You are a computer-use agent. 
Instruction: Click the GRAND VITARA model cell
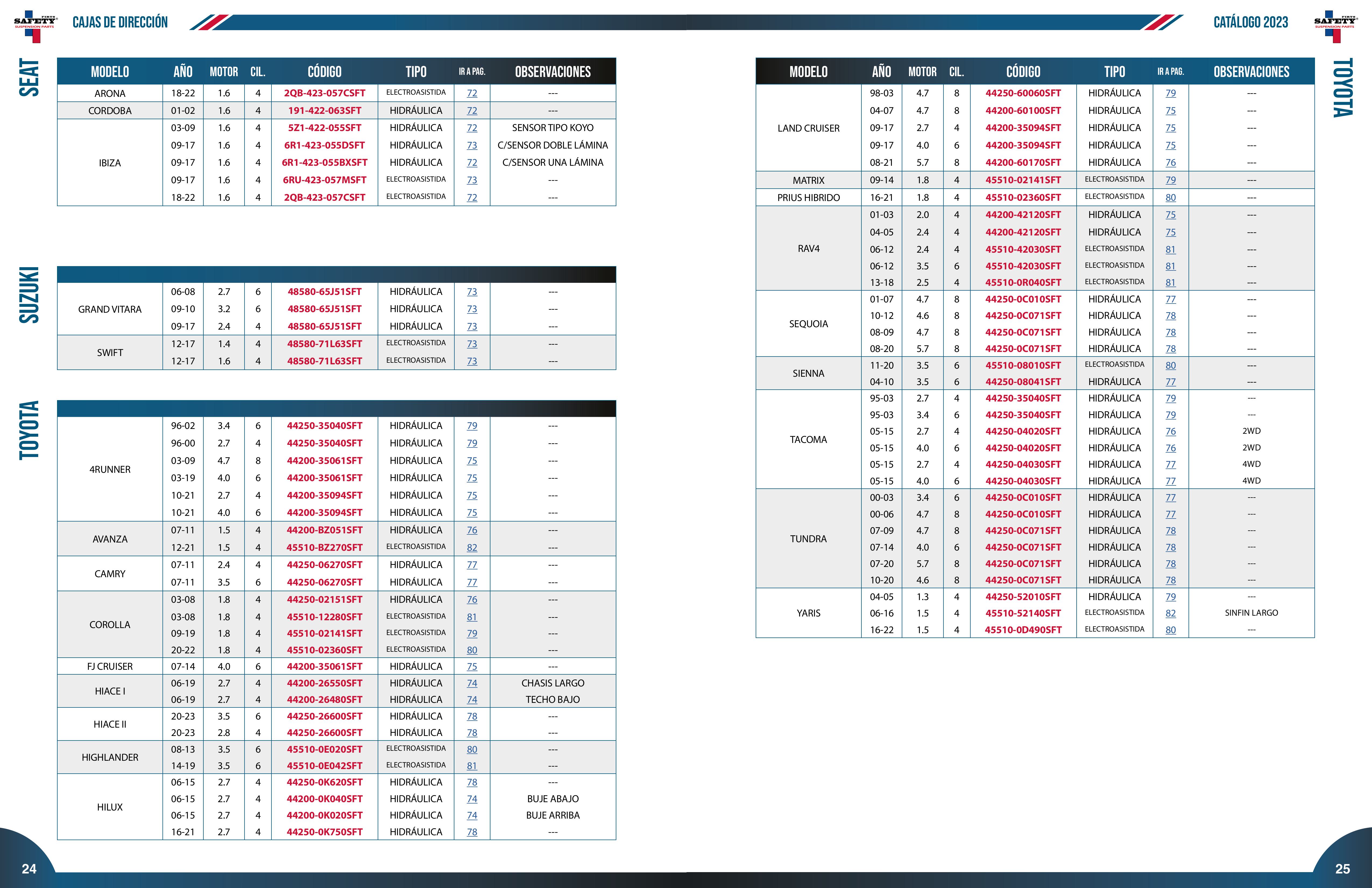point(110,309)
